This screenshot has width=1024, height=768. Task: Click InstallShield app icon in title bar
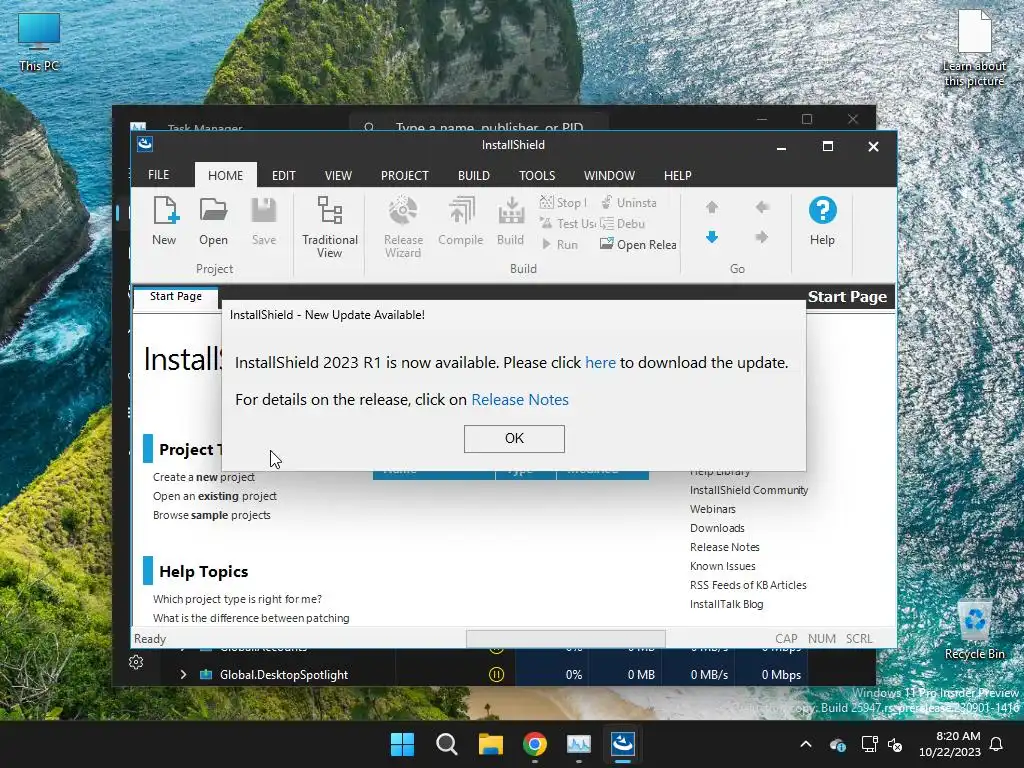pos(145,144)
